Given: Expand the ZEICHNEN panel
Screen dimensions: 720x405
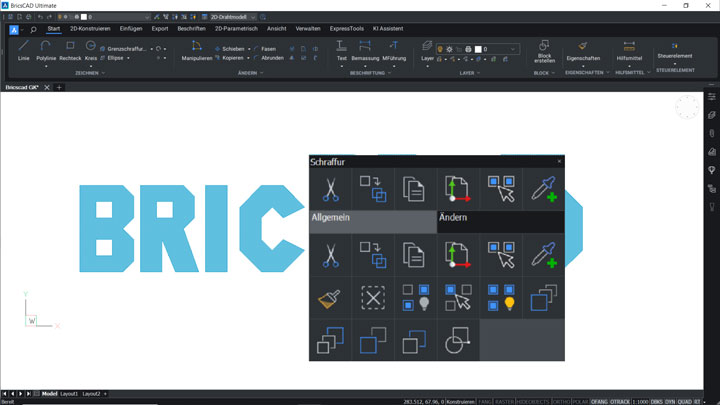Looking at the screenshot, I should pyautogui.click(x=90, y=73).
